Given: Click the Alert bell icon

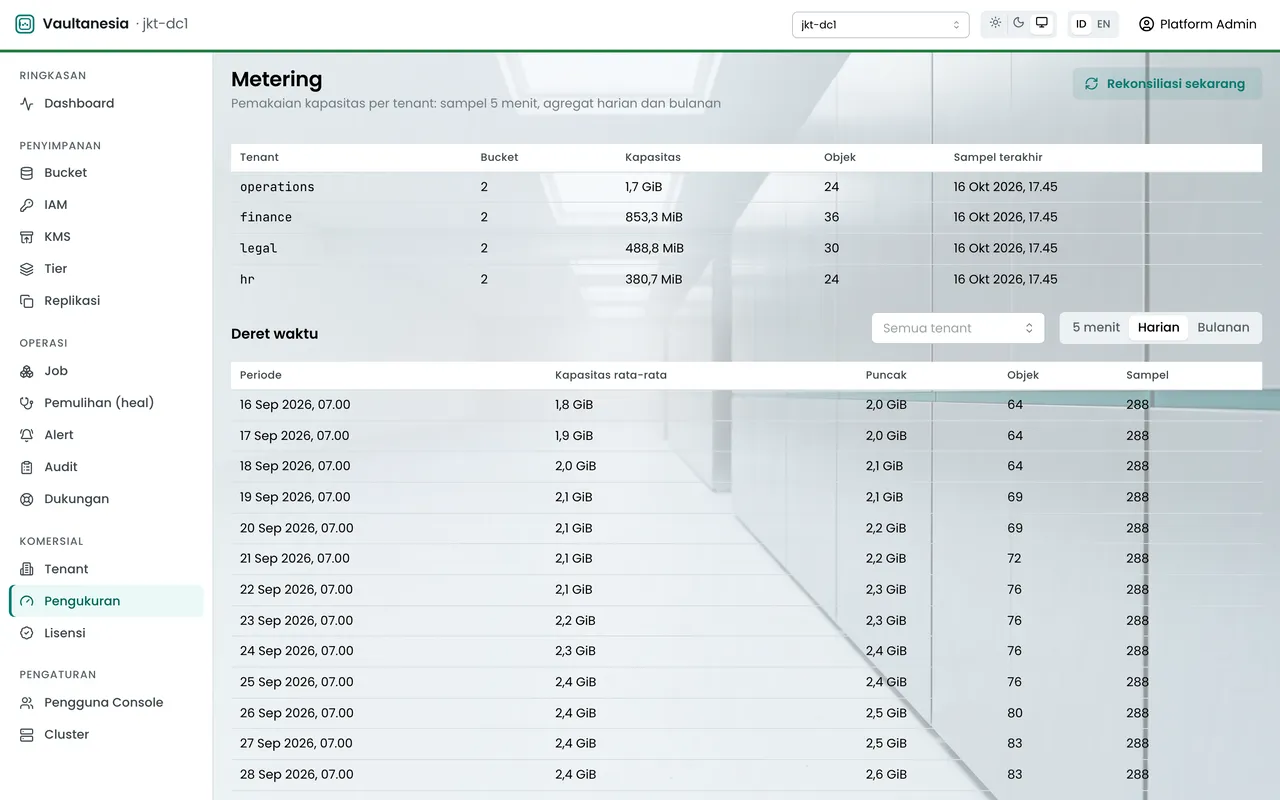Looking at the screenshot, I should point(27,435).
